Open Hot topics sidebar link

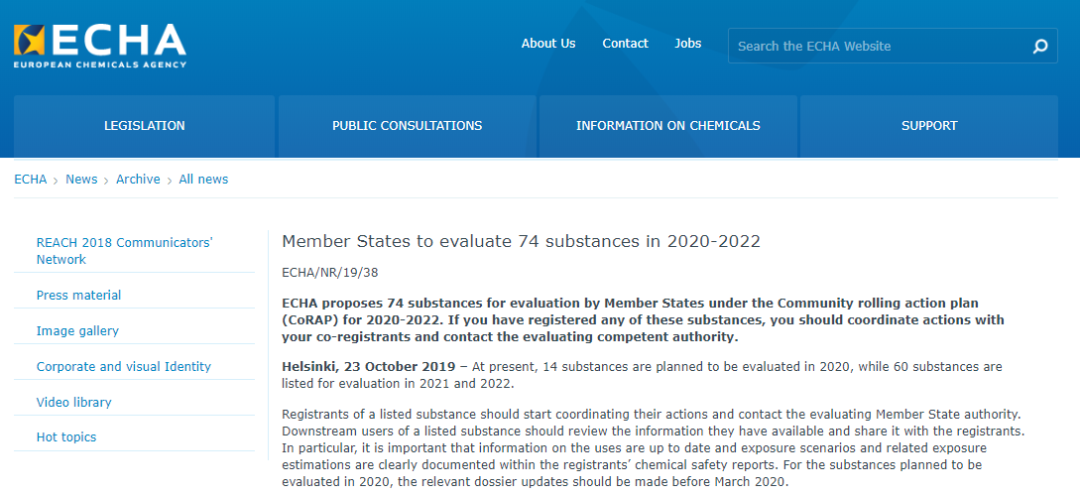click(x=66, y=437)
